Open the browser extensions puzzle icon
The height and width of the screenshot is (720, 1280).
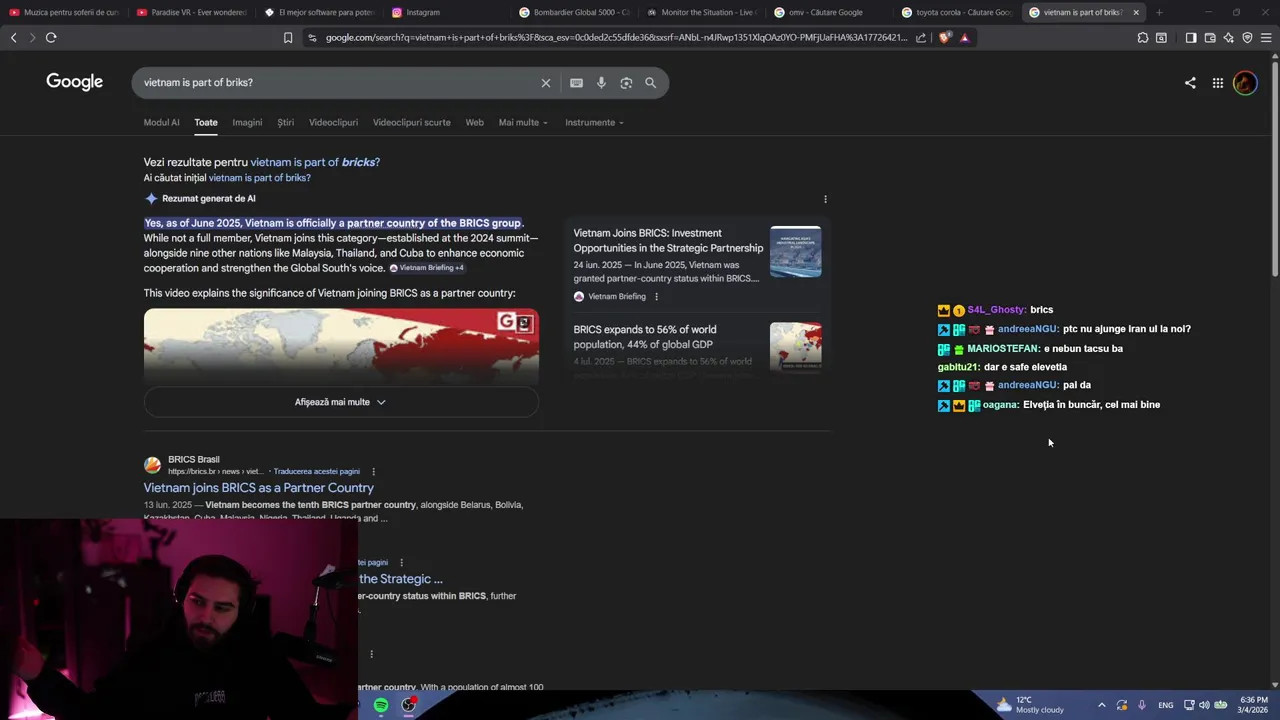tap(1143, 38)
